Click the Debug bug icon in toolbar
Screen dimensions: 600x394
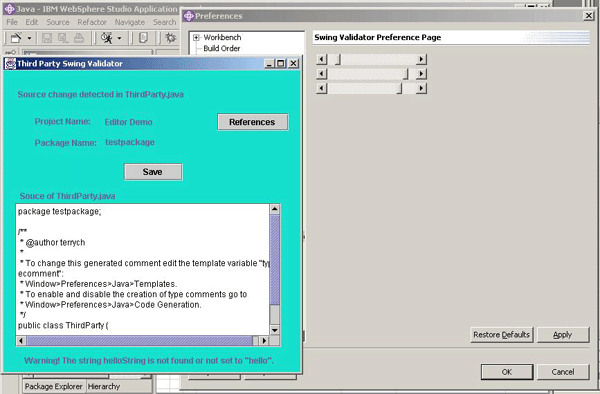point(170,38)
